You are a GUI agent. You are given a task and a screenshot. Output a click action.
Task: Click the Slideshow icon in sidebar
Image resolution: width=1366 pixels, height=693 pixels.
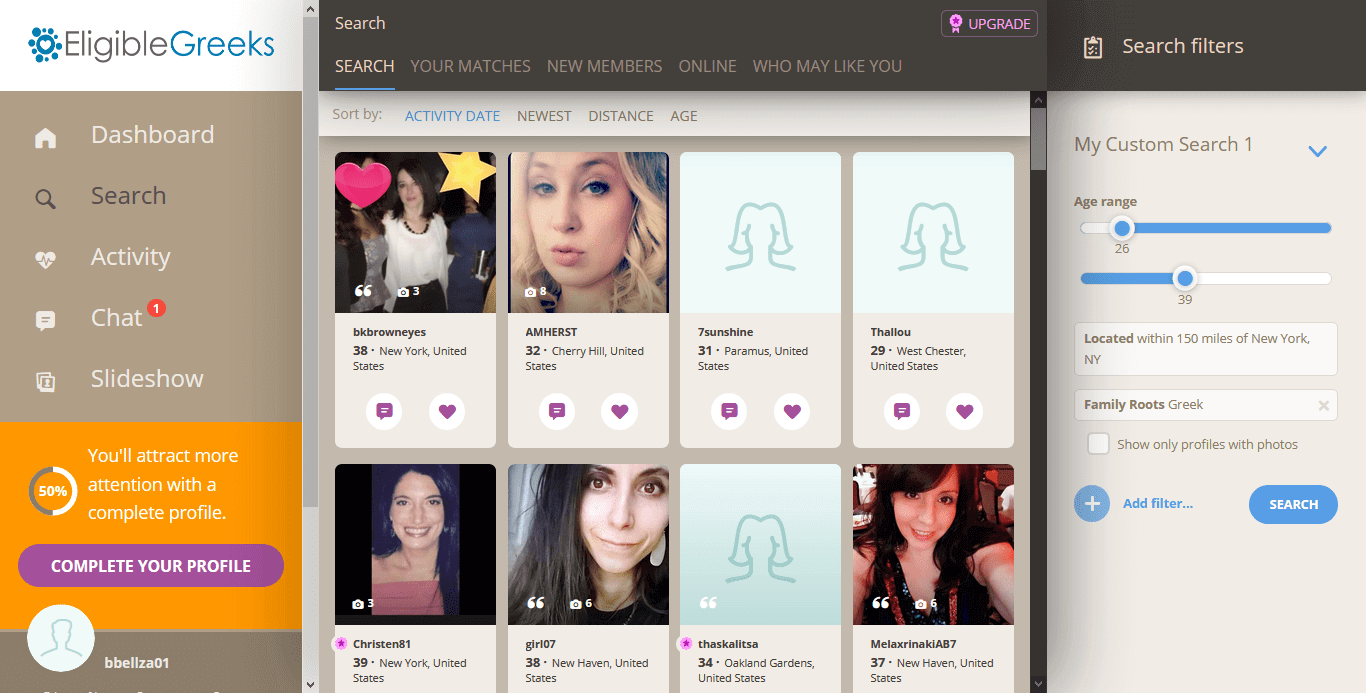point(45,381)
